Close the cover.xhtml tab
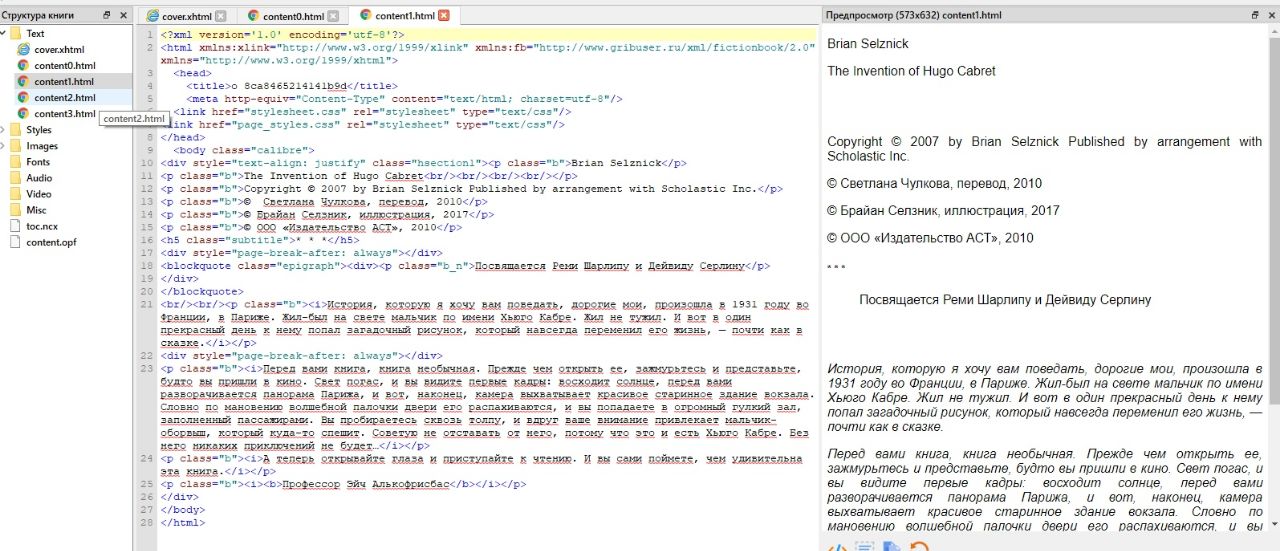Screen dimensions: 1280x551 pyautogui.click(x=221, y=16)
